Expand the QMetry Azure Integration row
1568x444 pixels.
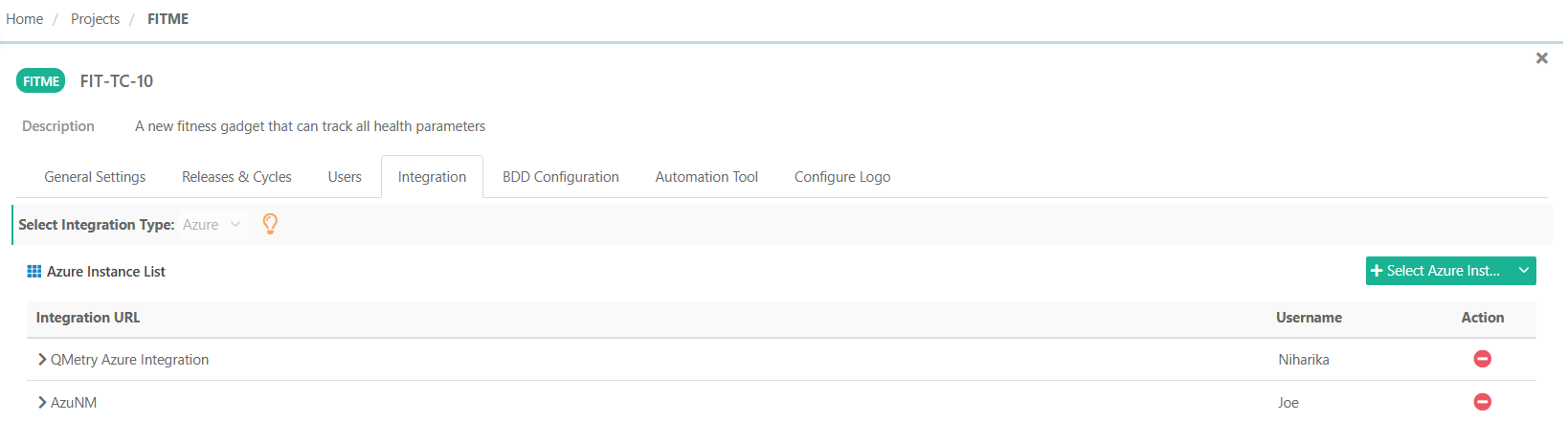(42, 360)
